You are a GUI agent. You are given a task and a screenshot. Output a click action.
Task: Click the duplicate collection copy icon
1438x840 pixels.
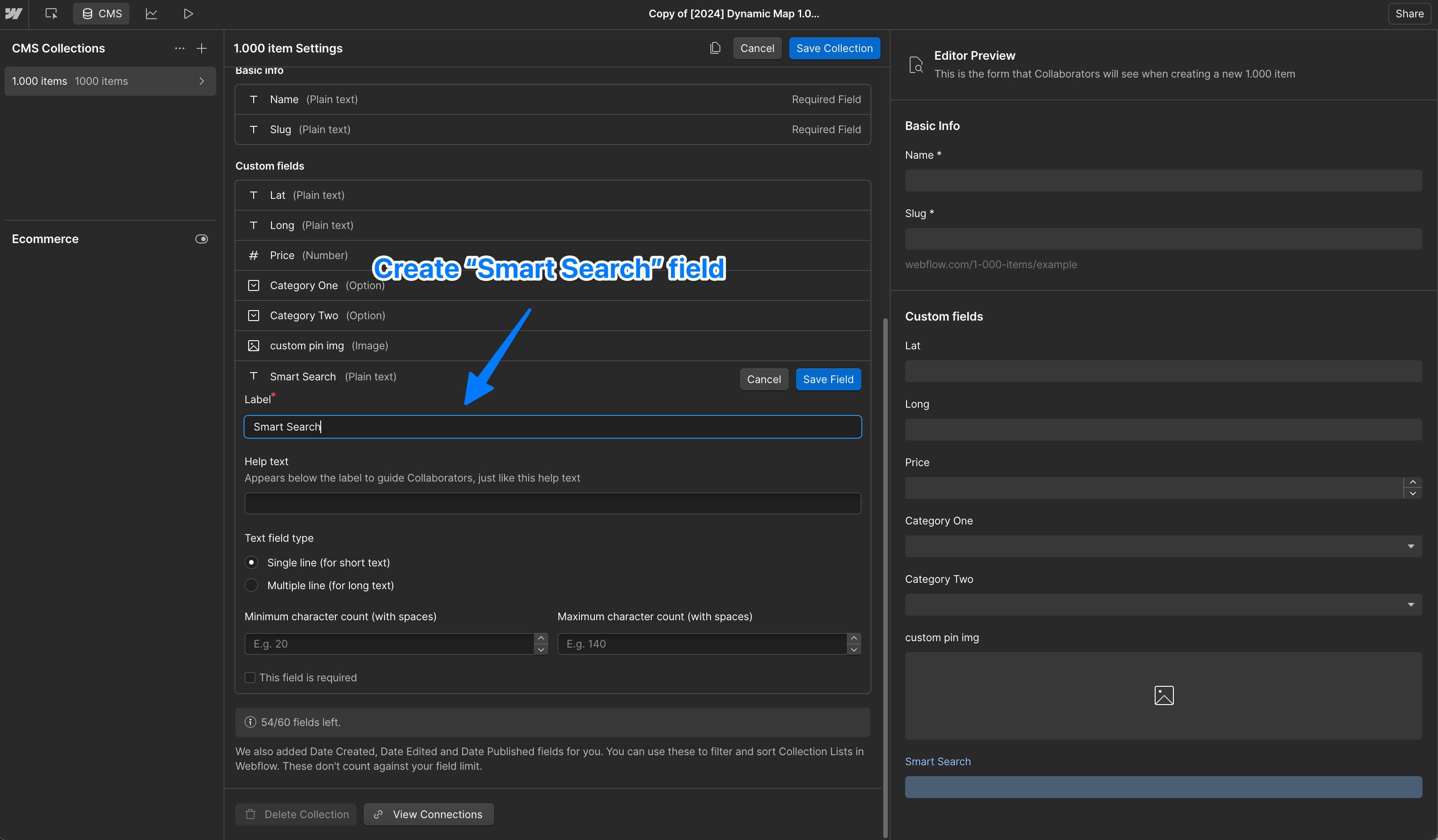point(715,48)
